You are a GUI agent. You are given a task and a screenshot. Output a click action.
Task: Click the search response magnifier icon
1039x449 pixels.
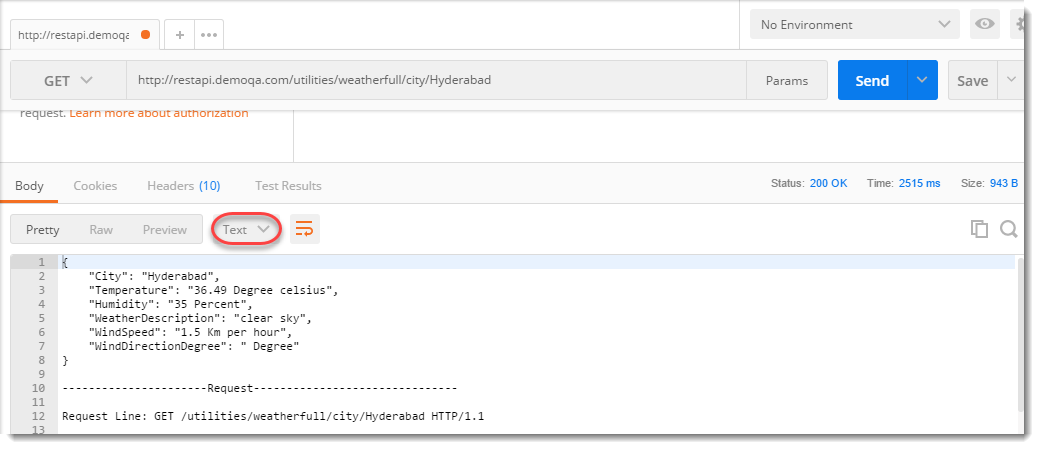click(1009, 229)
